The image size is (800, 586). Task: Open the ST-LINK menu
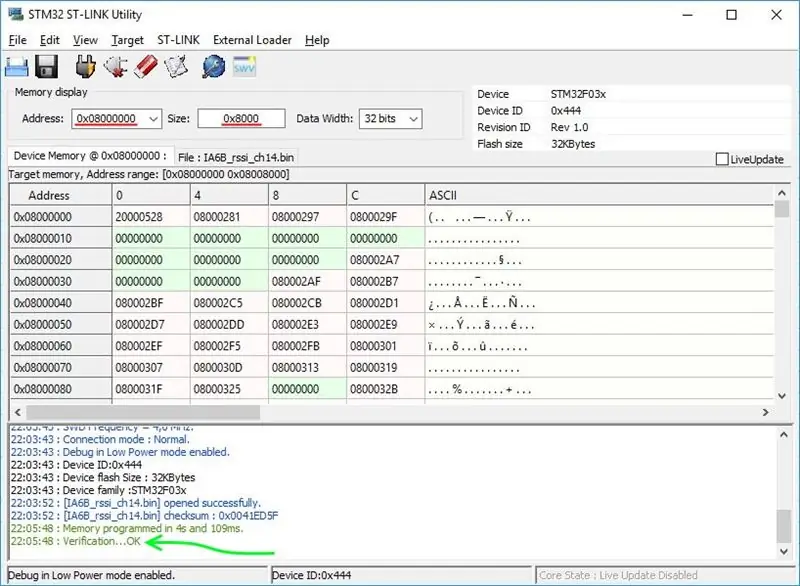[178, 40]
